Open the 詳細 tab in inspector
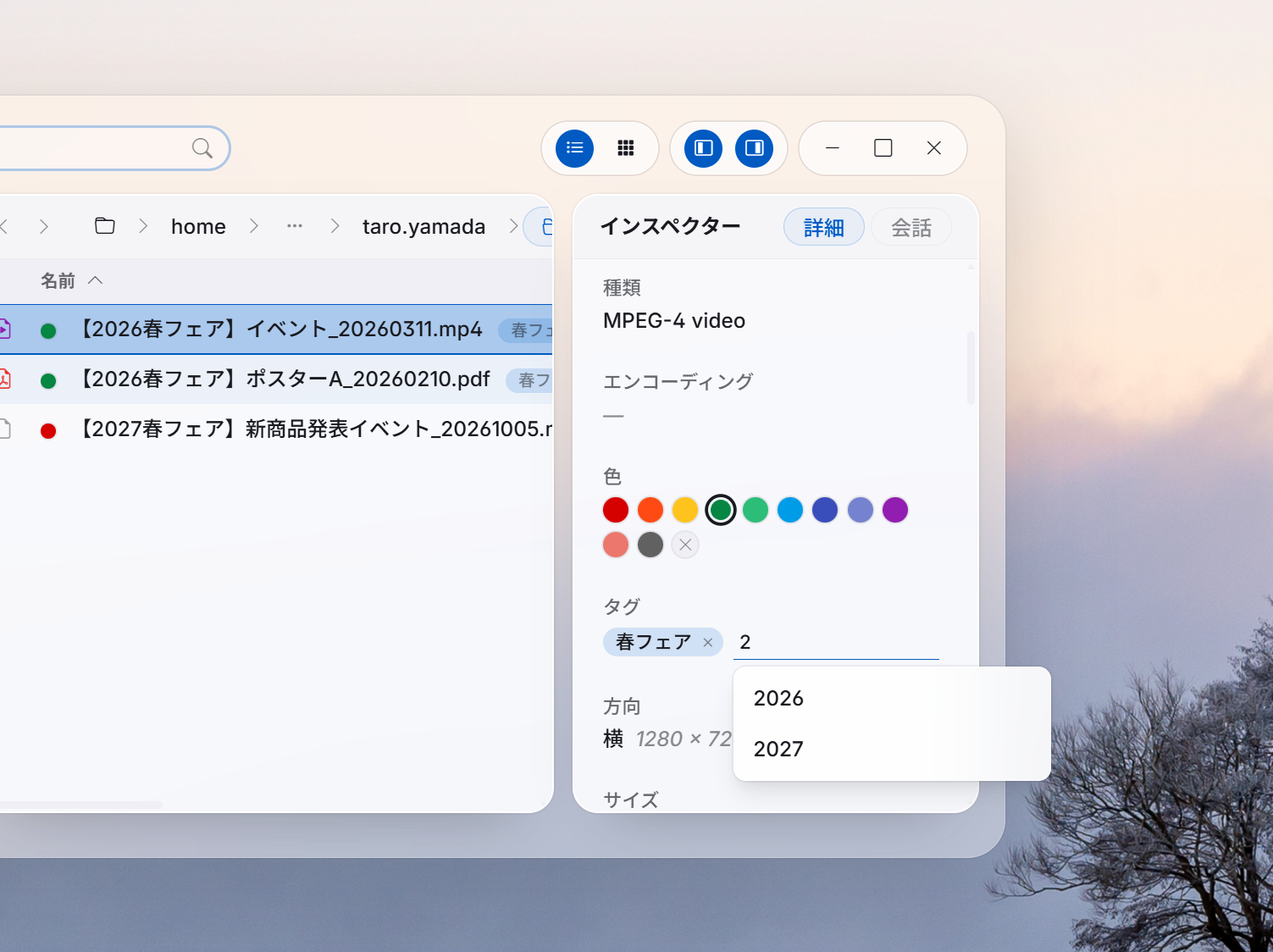 coord(824,227)
